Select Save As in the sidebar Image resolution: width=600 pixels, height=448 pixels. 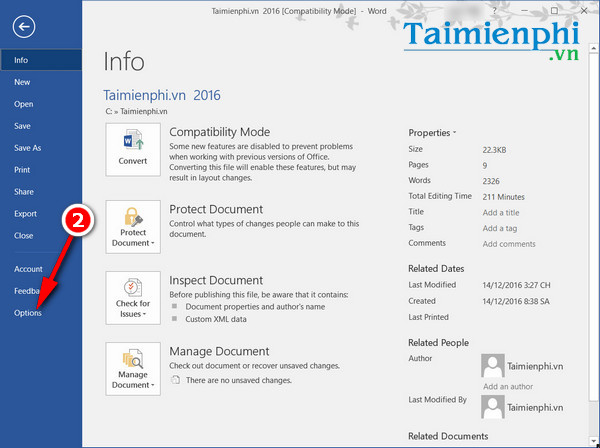(41, 148)
